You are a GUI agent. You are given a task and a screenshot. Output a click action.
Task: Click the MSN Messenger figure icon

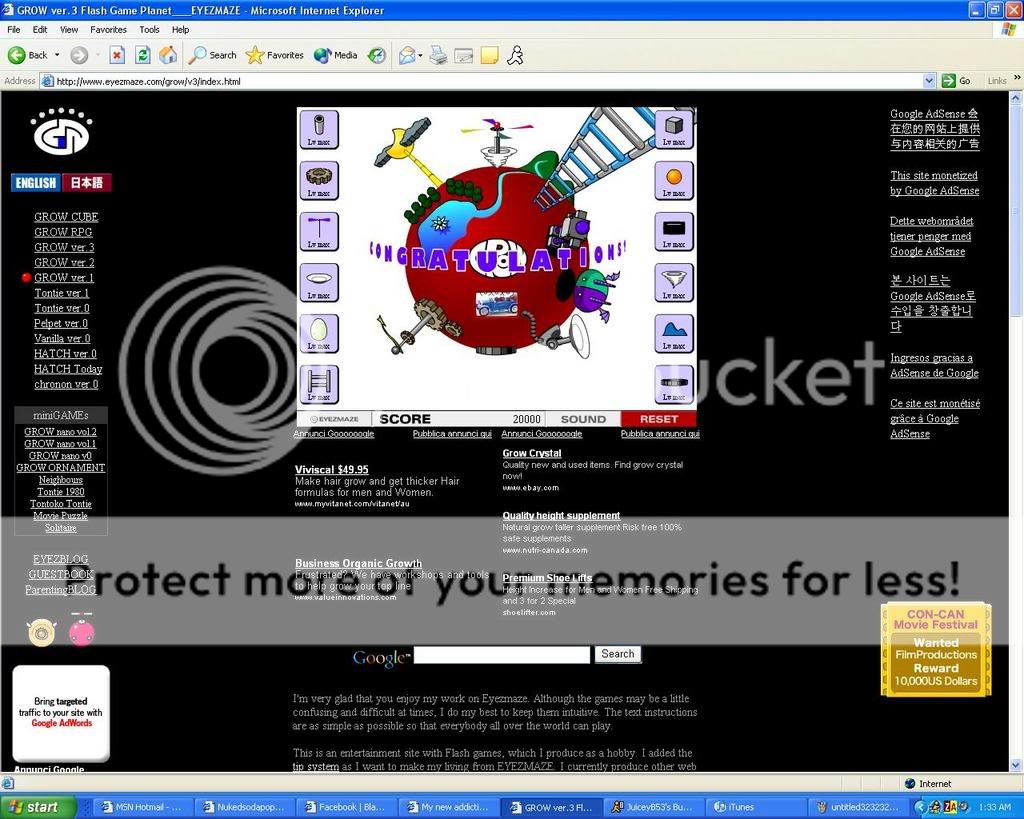click(515, 56)
